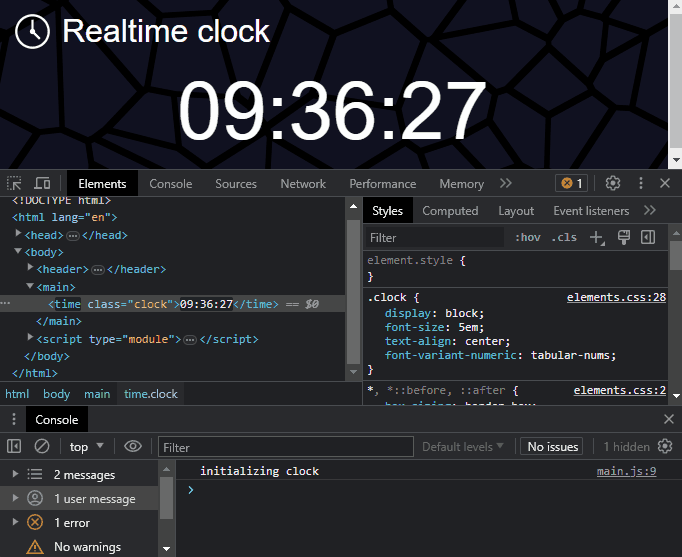Toggle the device toolbar icon
Image resolution: width=682 pixels, height=557 pixels.
tap(42, 183)
